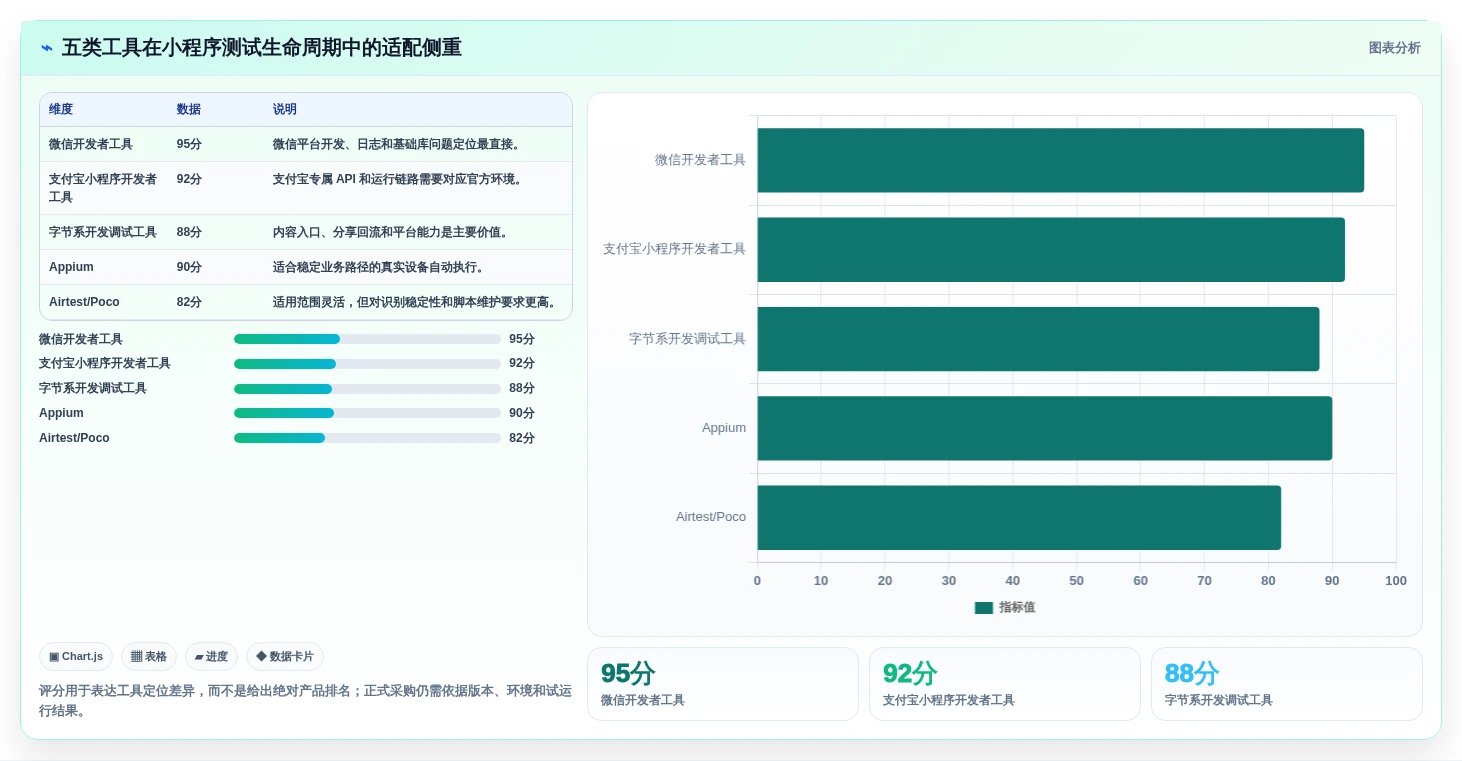Click the Appium chart bar
Image resolution: width=1462 pixels, height=761 pixels.
coord(1044,428)
